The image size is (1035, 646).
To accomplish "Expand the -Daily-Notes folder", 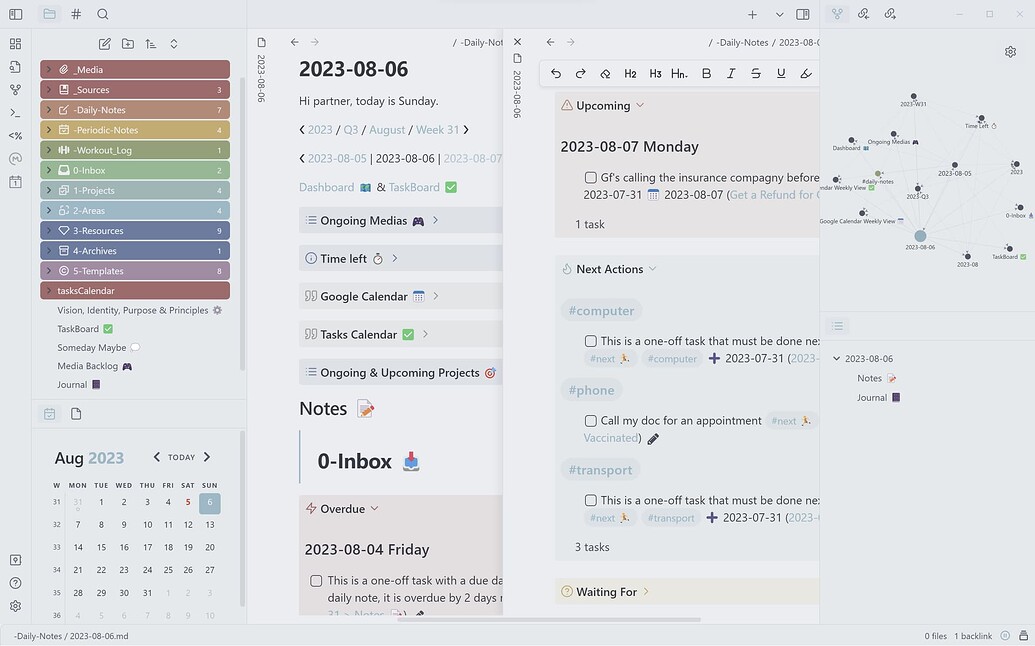I will click(50, 109).
